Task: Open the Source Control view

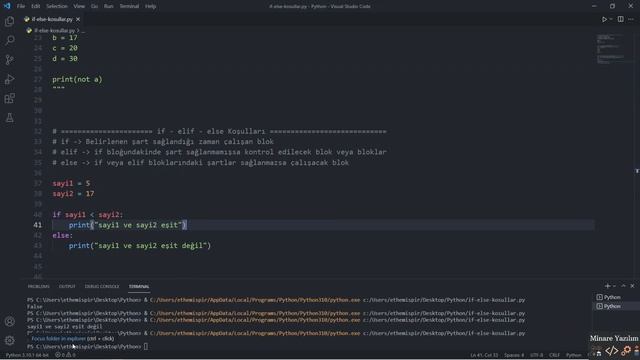Action: point(9,60)
